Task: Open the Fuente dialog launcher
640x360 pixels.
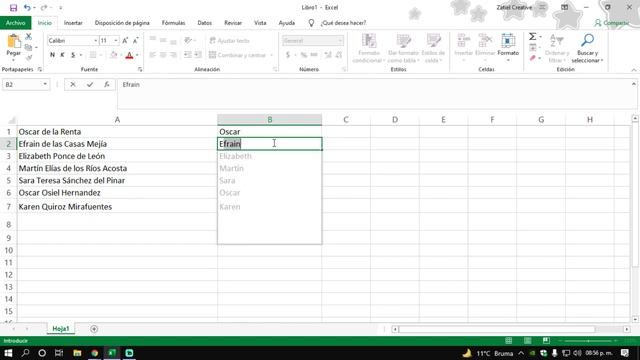Action: click(140, 70)
